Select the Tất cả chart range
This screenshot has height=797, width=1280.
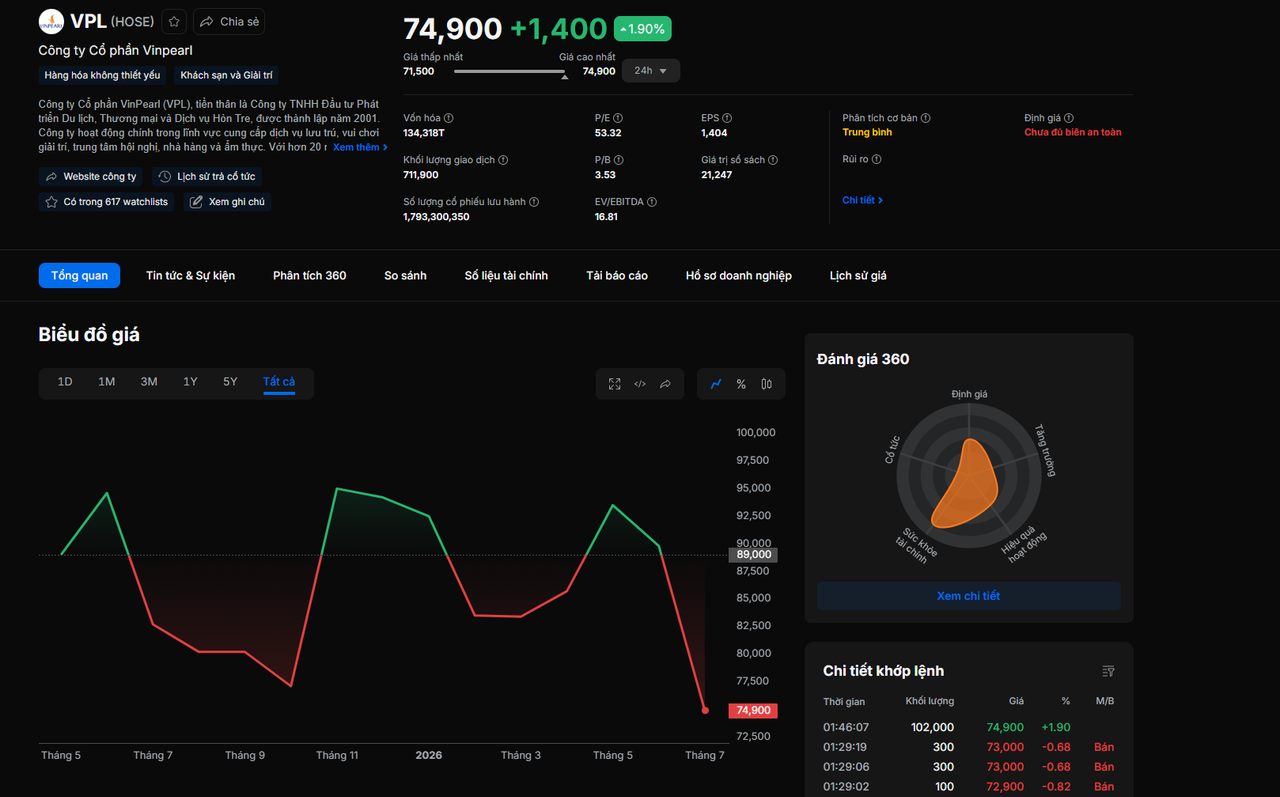[279, 382]
